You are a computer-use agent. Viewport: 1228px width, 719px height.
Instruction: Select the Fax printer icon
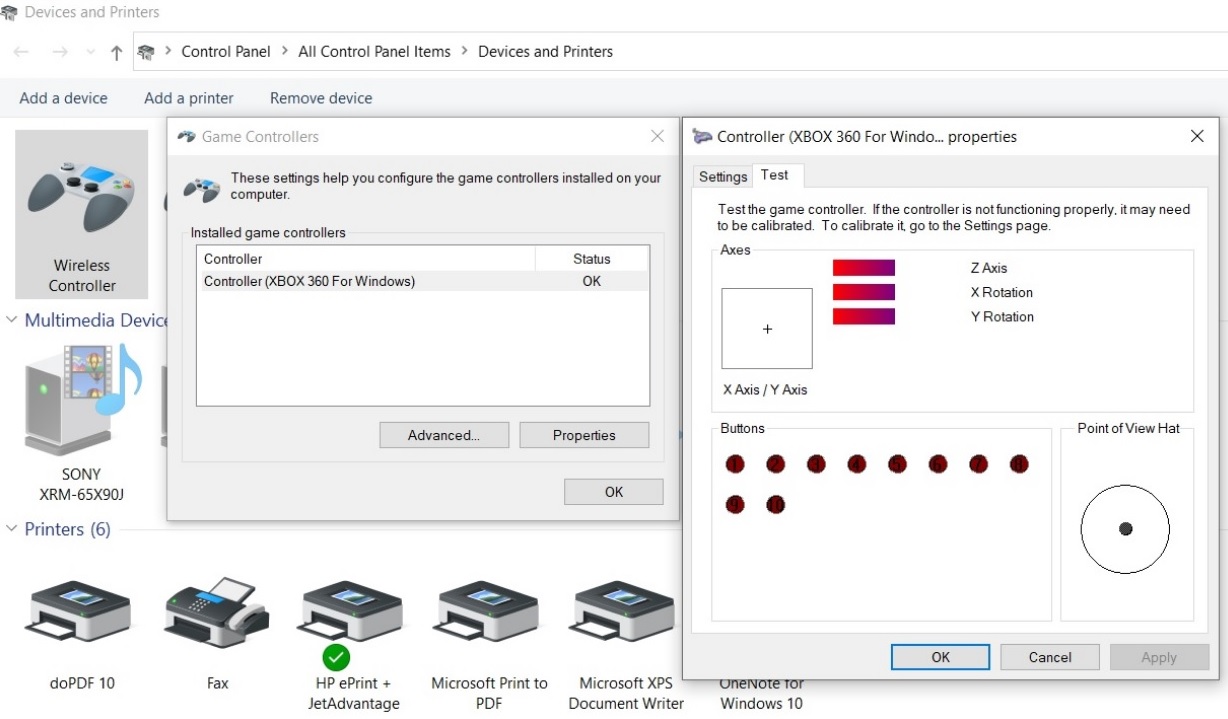tap(217, 610)
